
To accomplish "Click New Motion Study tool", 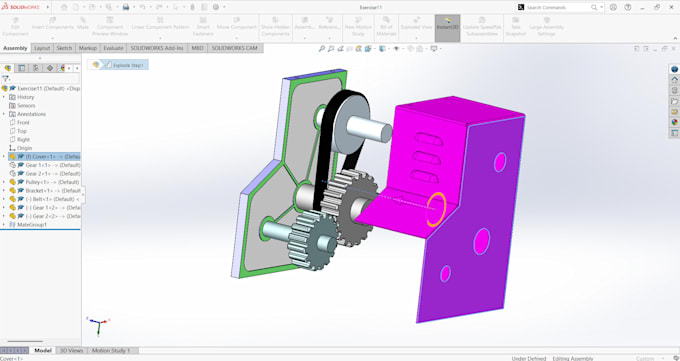I will click(358, 27).
